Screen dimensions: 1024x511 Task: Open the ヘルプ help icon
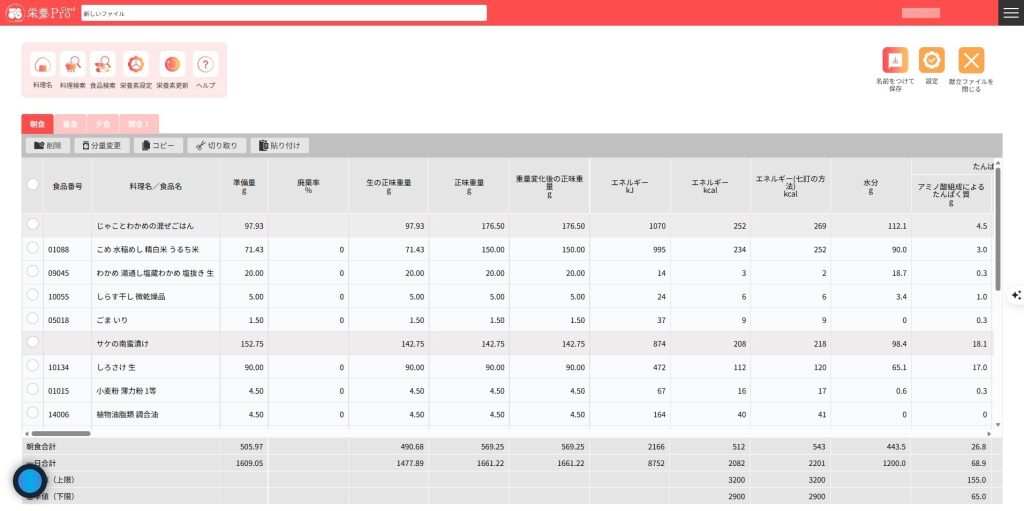coord(205,66)
